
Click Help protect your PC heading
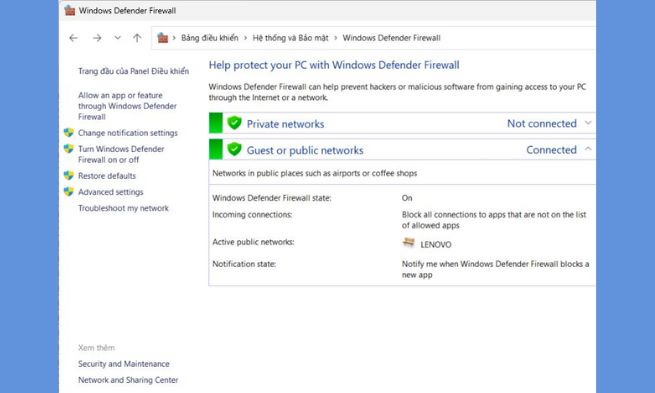coord(334,65)
